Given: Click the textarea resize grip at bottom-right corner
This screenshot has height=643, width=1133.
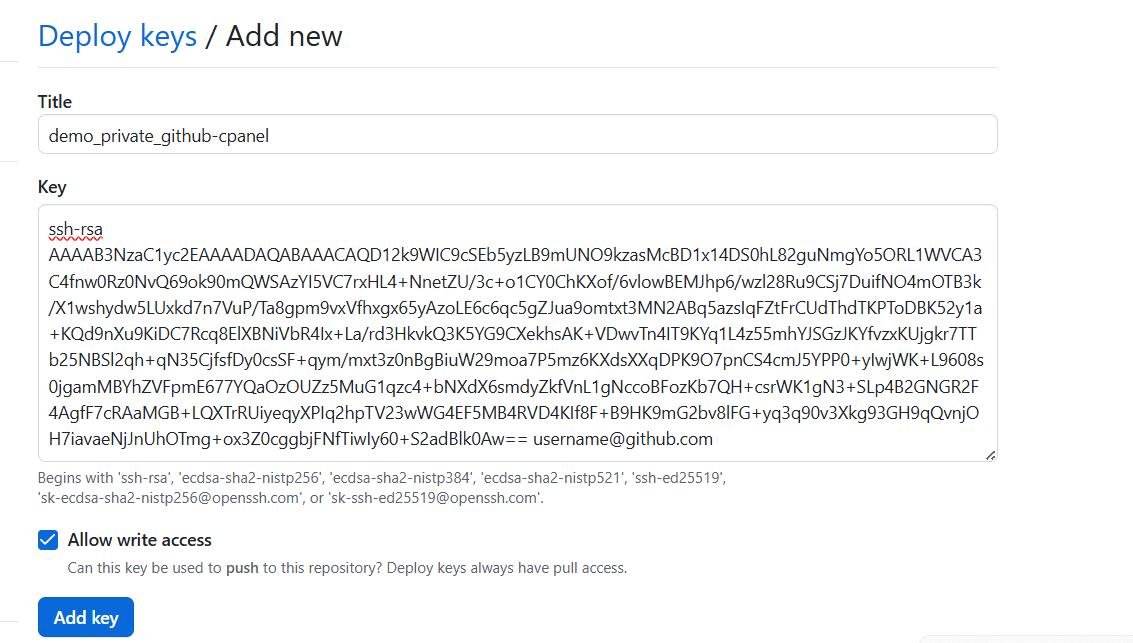Looking at the screenshot, I should [x=990, y=454].
